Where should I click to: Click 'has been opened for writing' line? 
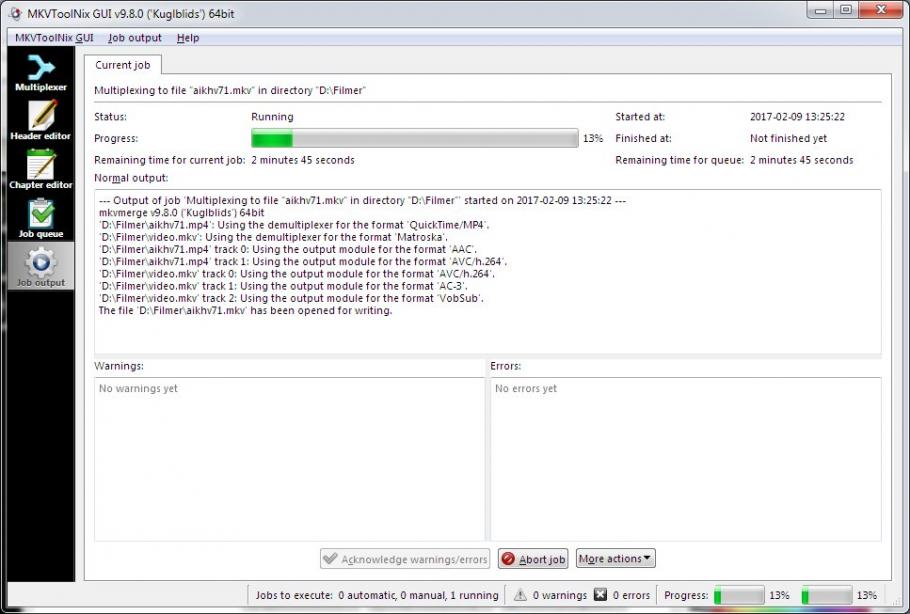click(x=245, y=310)
